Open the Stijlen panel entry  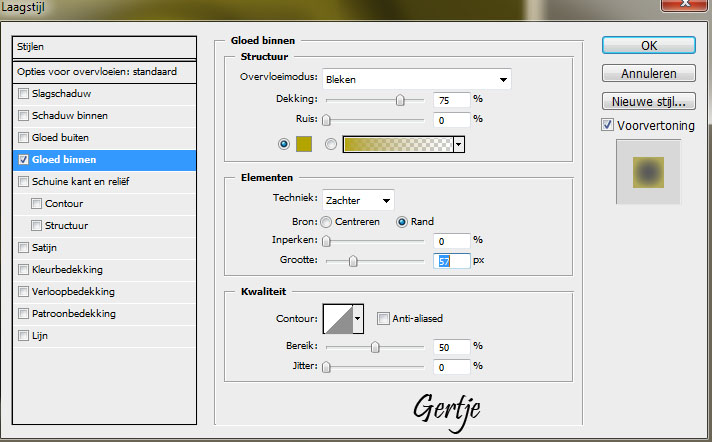(x=104, y=47)
